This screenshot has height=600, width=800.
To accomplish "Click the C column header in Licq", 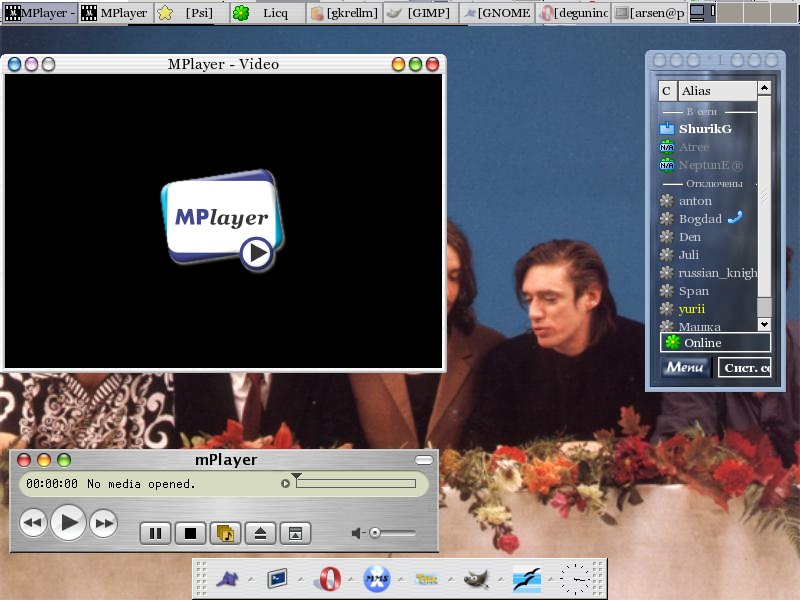I will 667,91.
